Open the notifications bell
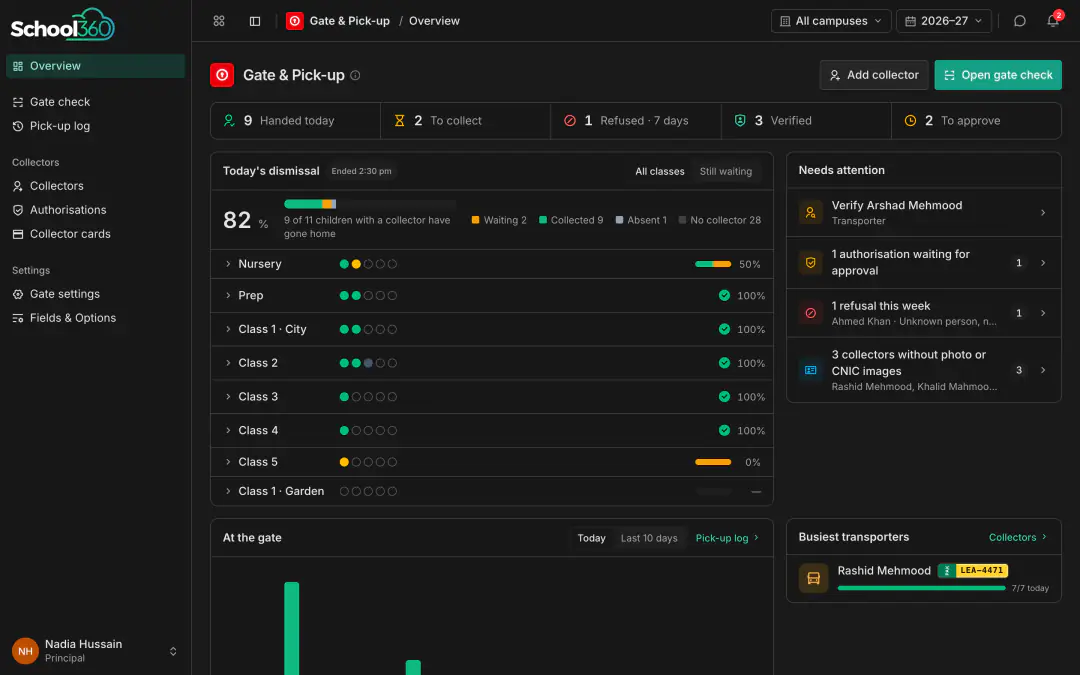Image resolution: width=1080 pixels, height=675 pixels. click(x=1053, y=21)
